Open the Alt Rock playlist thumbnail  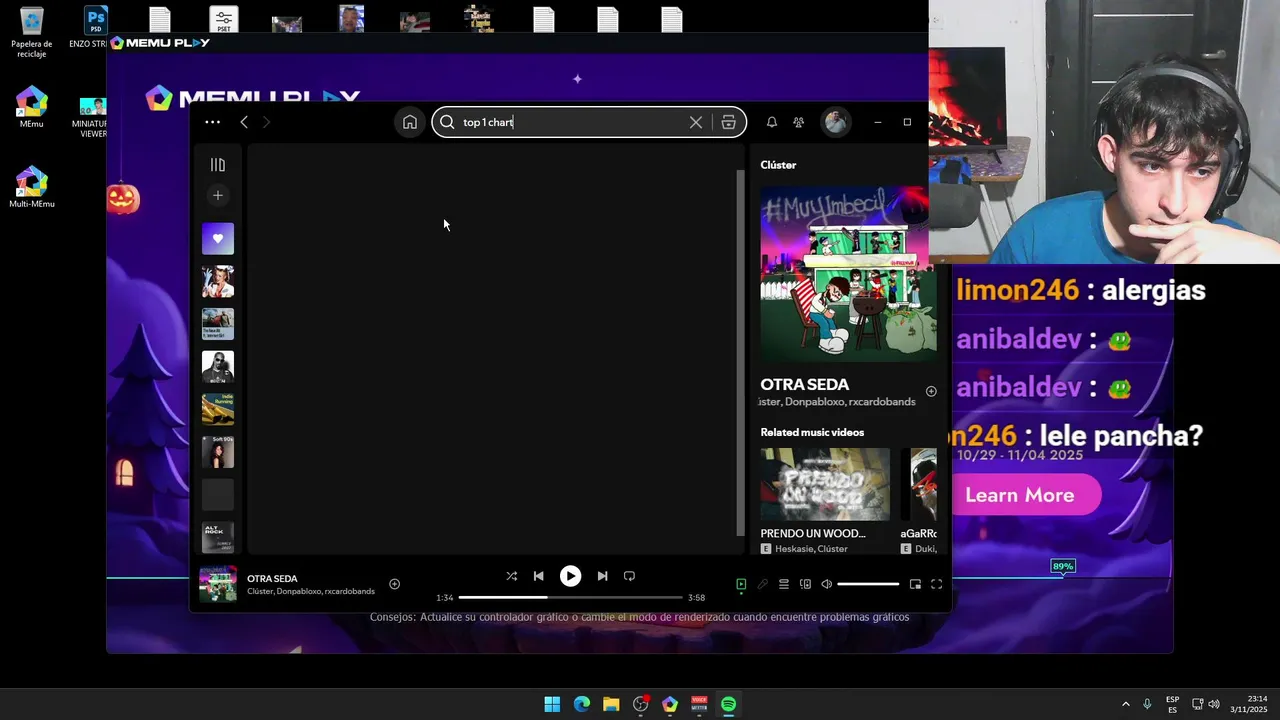click(218, 537)
